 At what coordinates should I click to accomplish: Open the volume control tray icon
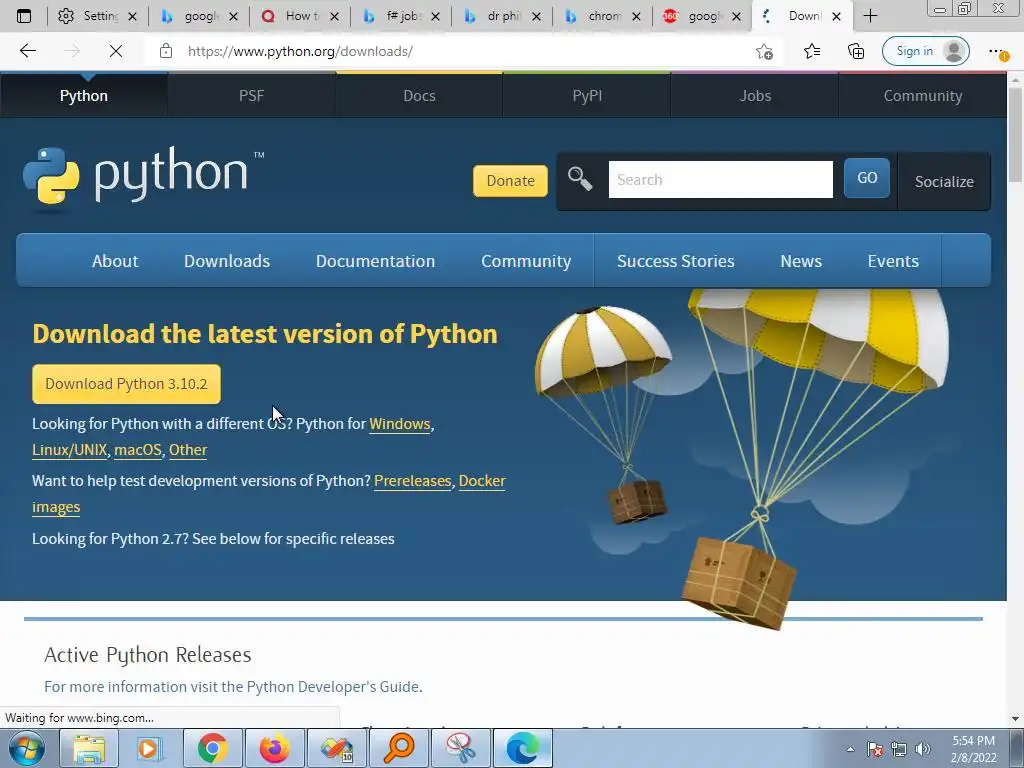point(923,749)
